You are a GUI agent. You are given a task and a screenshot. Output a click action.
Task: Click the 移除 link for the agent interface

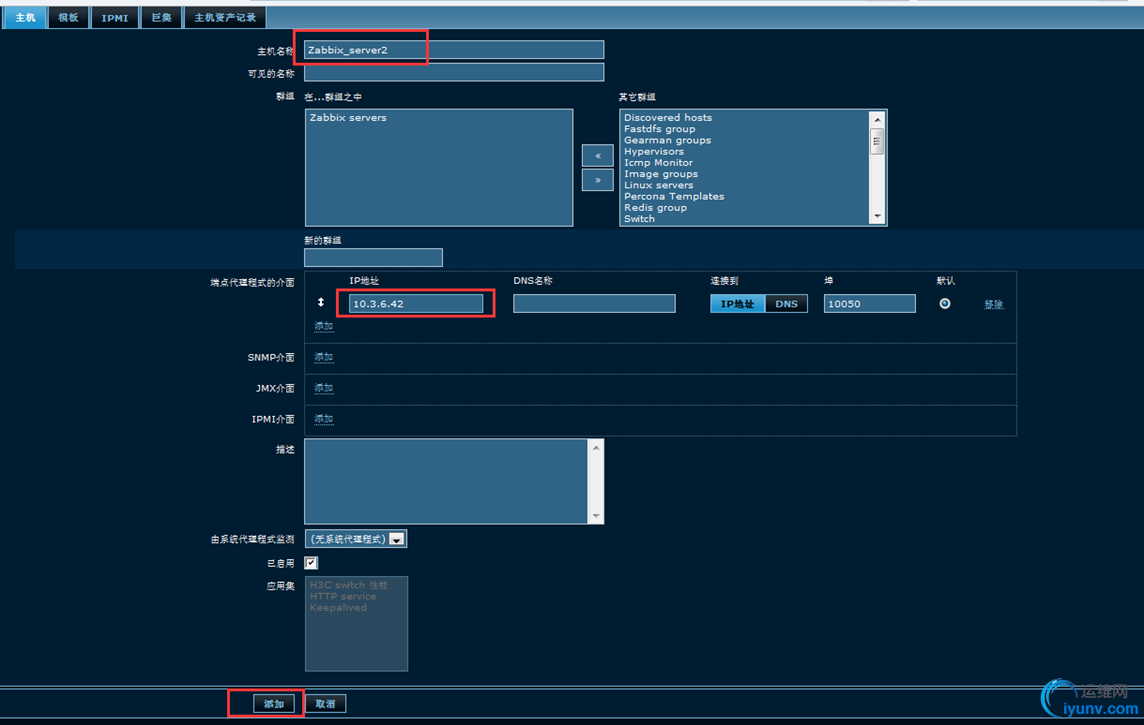[994, 304]
